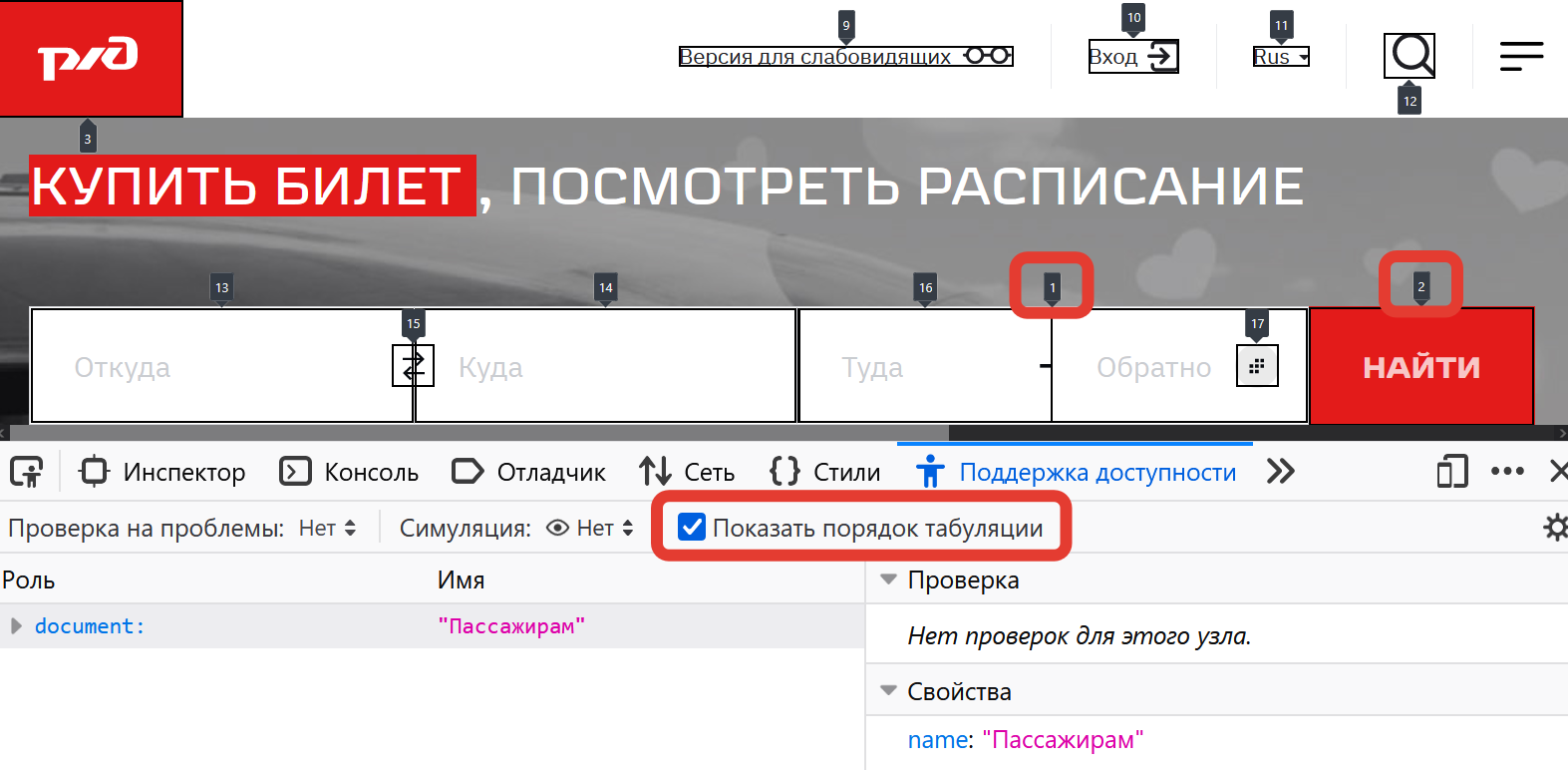Collapse the 'Свойства' section
This screenshot has height=770, width=1568.
click(889, 691)
